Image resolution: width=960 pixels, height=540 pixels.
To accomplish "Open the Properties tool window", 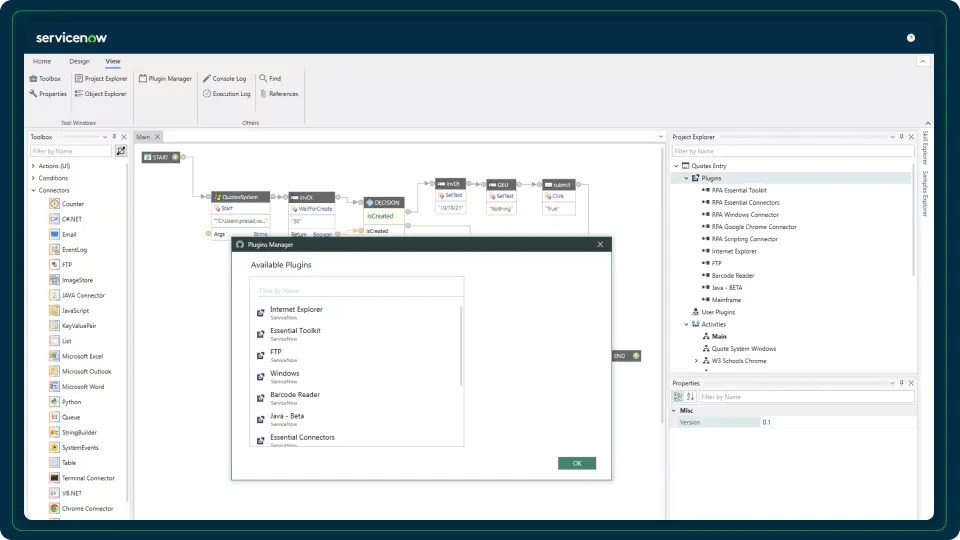I will (47, 94).
